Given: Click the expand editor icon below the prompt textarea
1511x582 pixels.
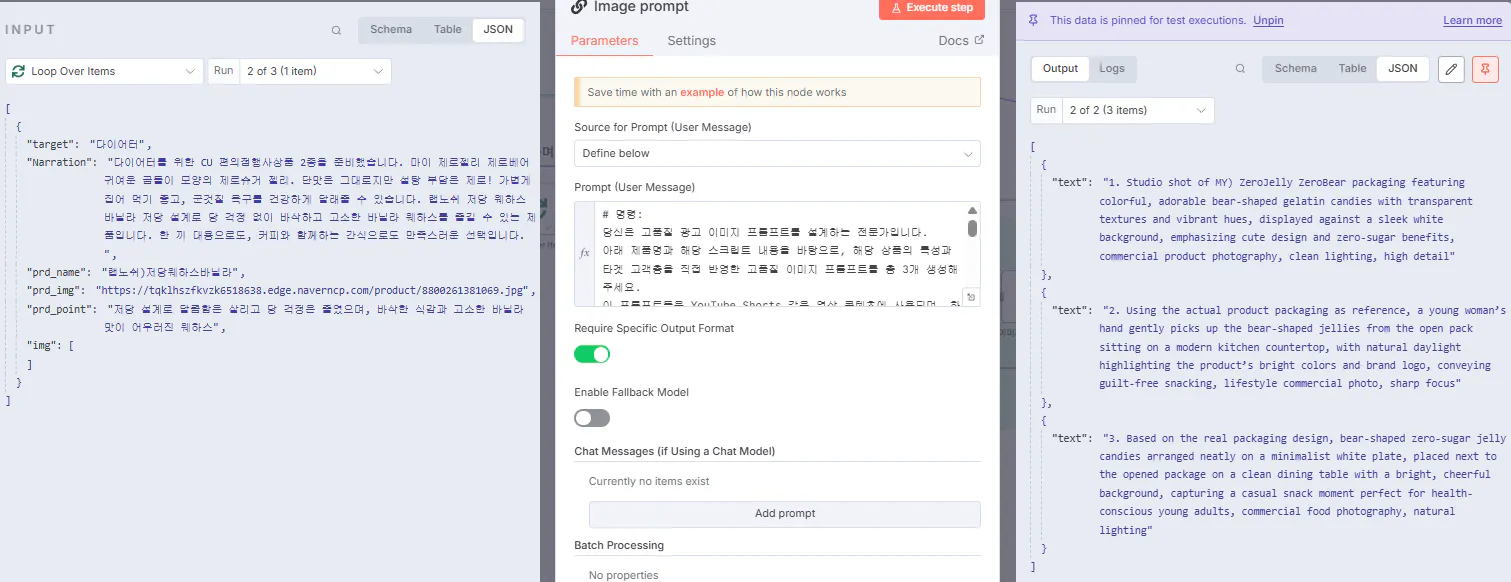Looking at the screenshot, I should [969, 296].
